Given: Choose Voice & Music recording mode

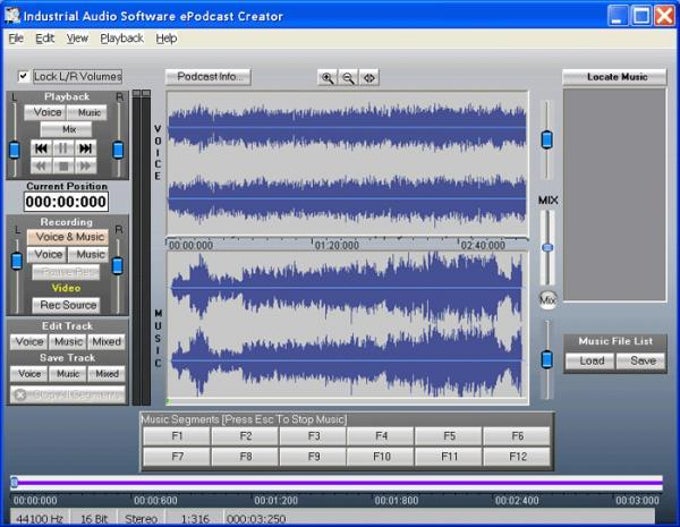Looking at the screenshot, I should click(x=67, y=237).
